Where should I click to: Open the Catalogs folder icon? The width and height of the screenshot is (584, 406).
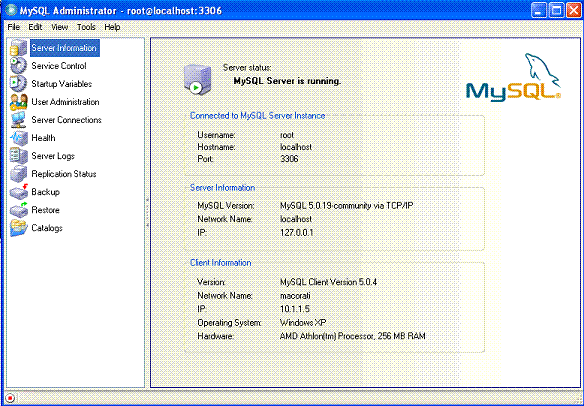click(x=18, y=228)
